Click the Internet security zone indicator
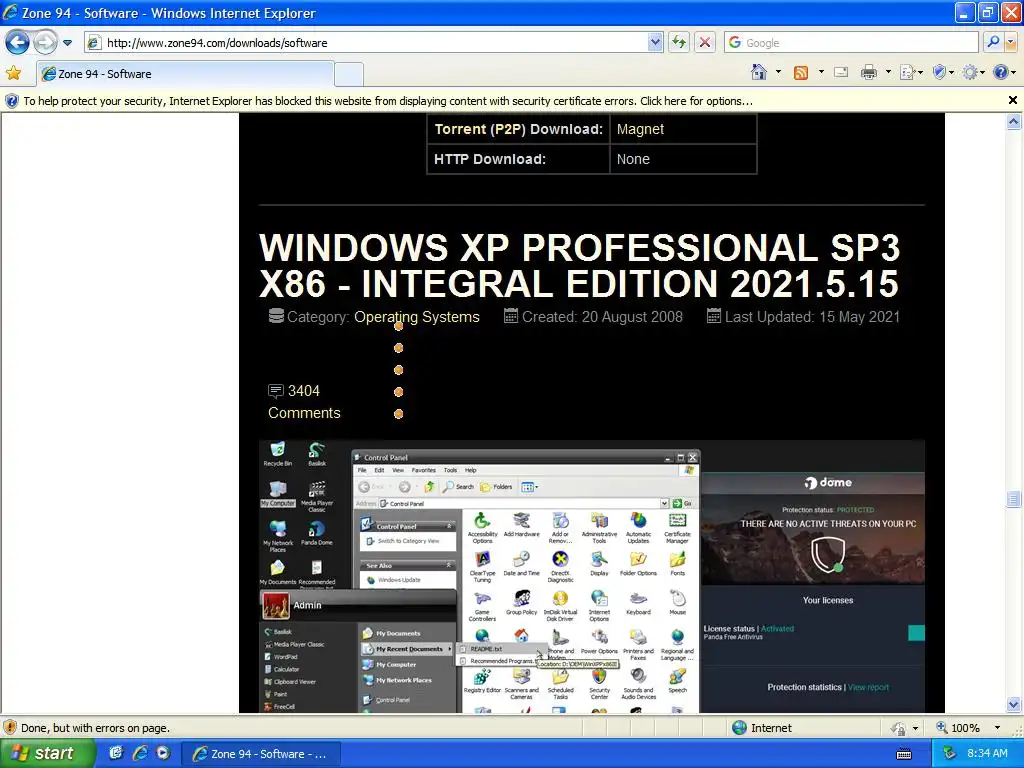The image size is (1024, 768). coord(761,728)
